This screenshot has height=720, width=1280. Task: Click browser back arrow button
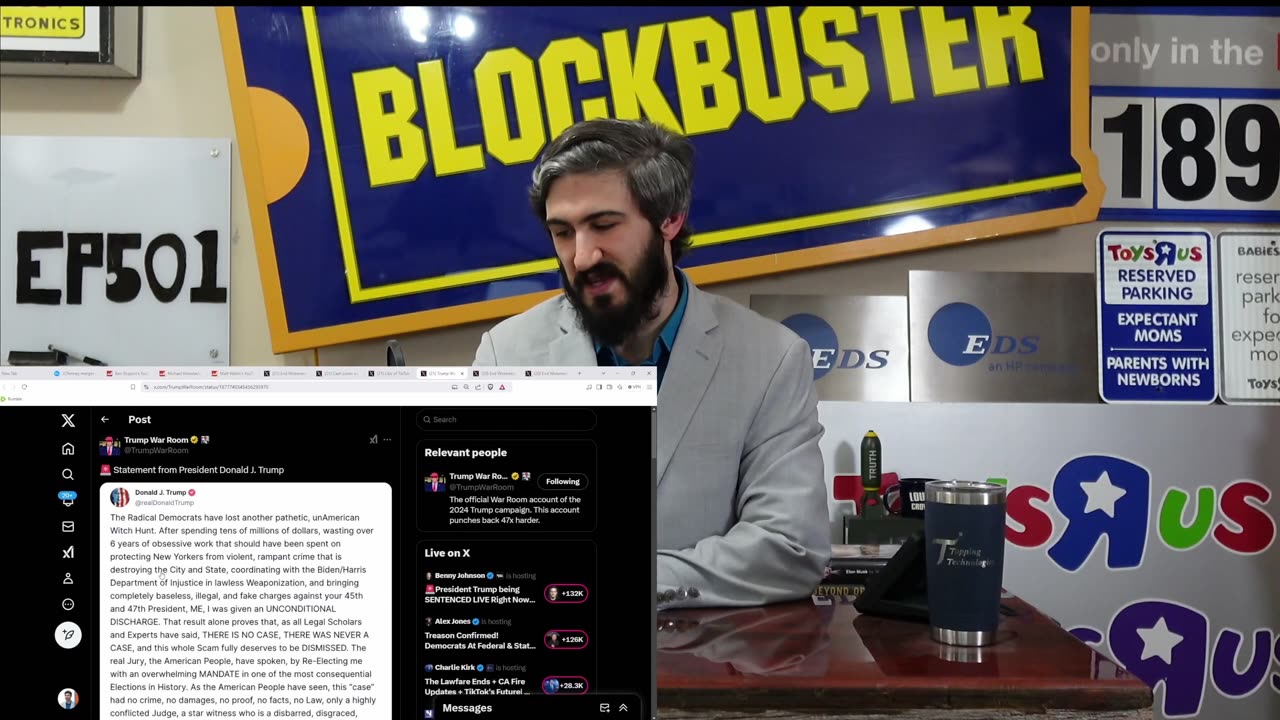4,387
